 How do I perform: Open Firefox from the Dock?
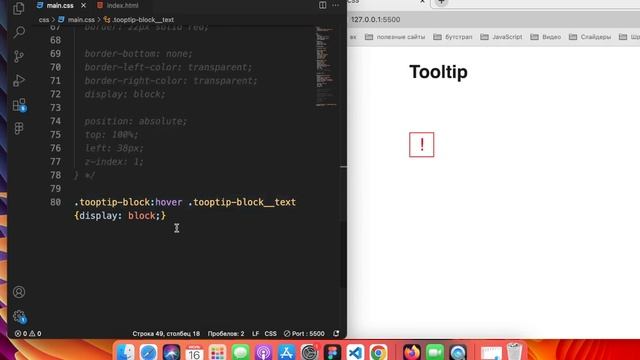(x=412, y=352)
